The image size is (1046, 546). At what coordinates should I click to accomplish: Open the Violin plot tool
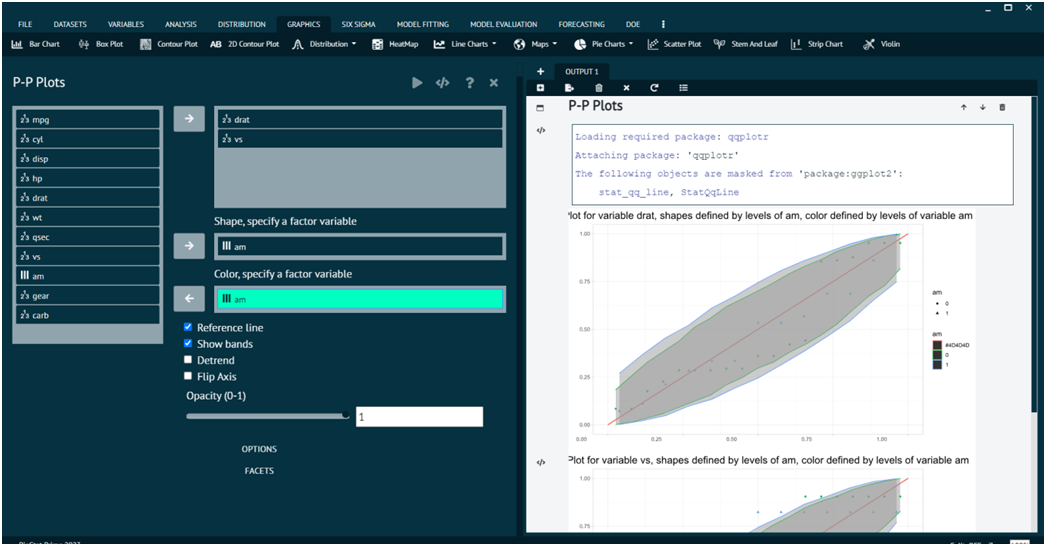point(881,44)
